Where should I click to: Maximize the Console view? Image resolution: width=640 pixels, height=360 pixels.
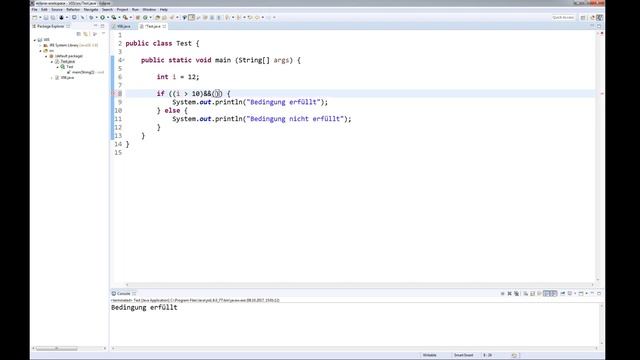(599, 293)
